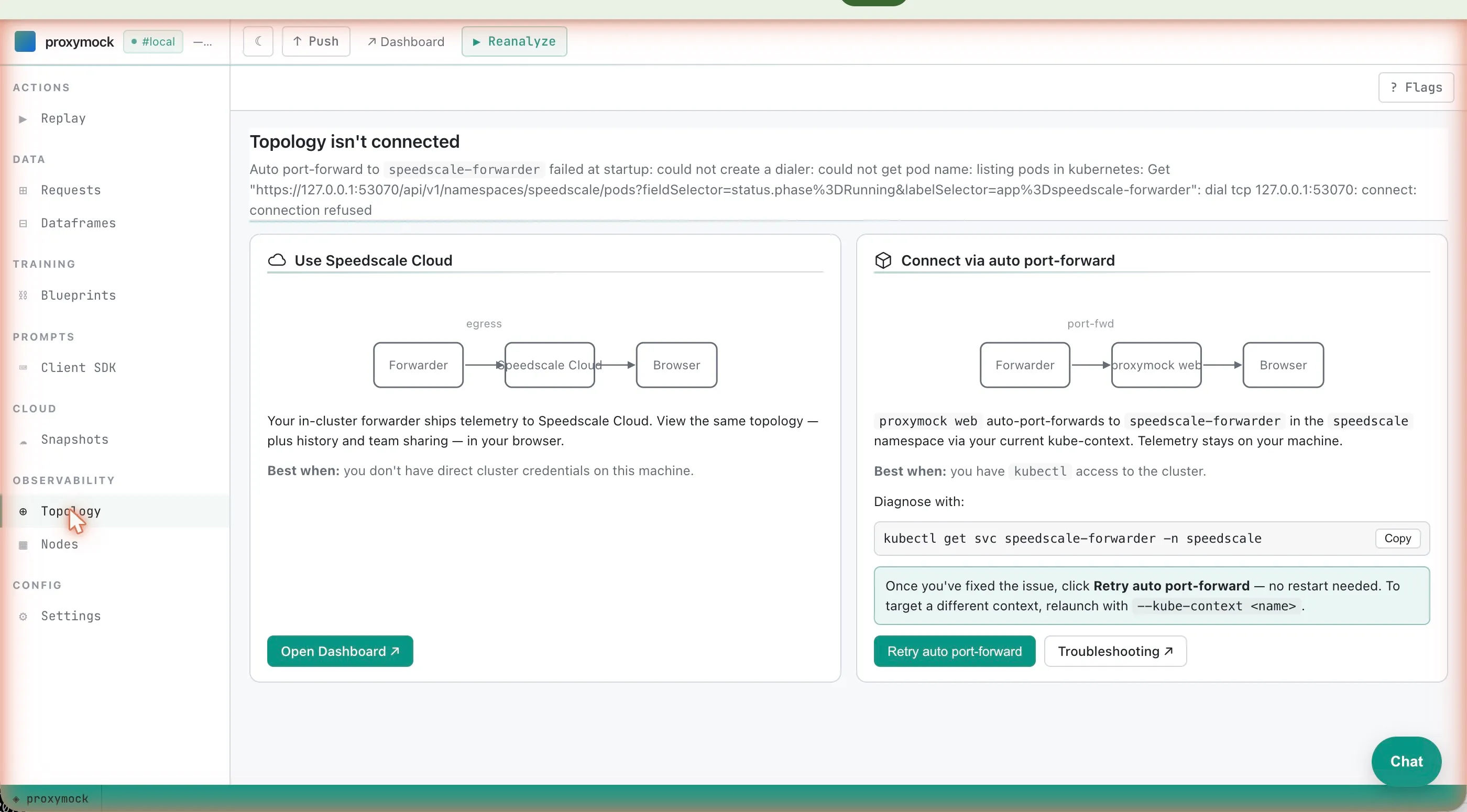
Task: Click the Settings gear icon
Action: pos(23,617)
